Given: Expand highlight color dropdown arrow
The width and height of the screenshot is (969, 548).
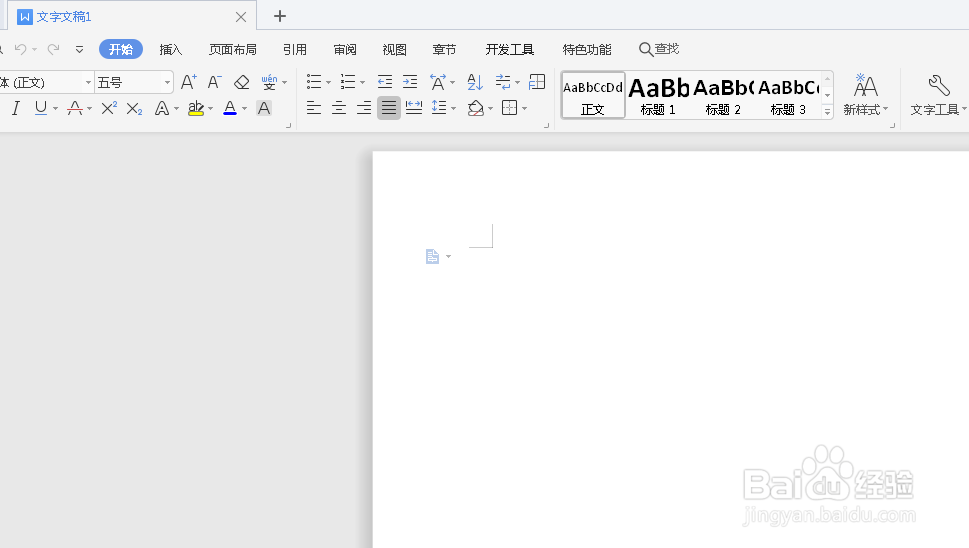Looking at the screenshot, I should coord(211,109).
